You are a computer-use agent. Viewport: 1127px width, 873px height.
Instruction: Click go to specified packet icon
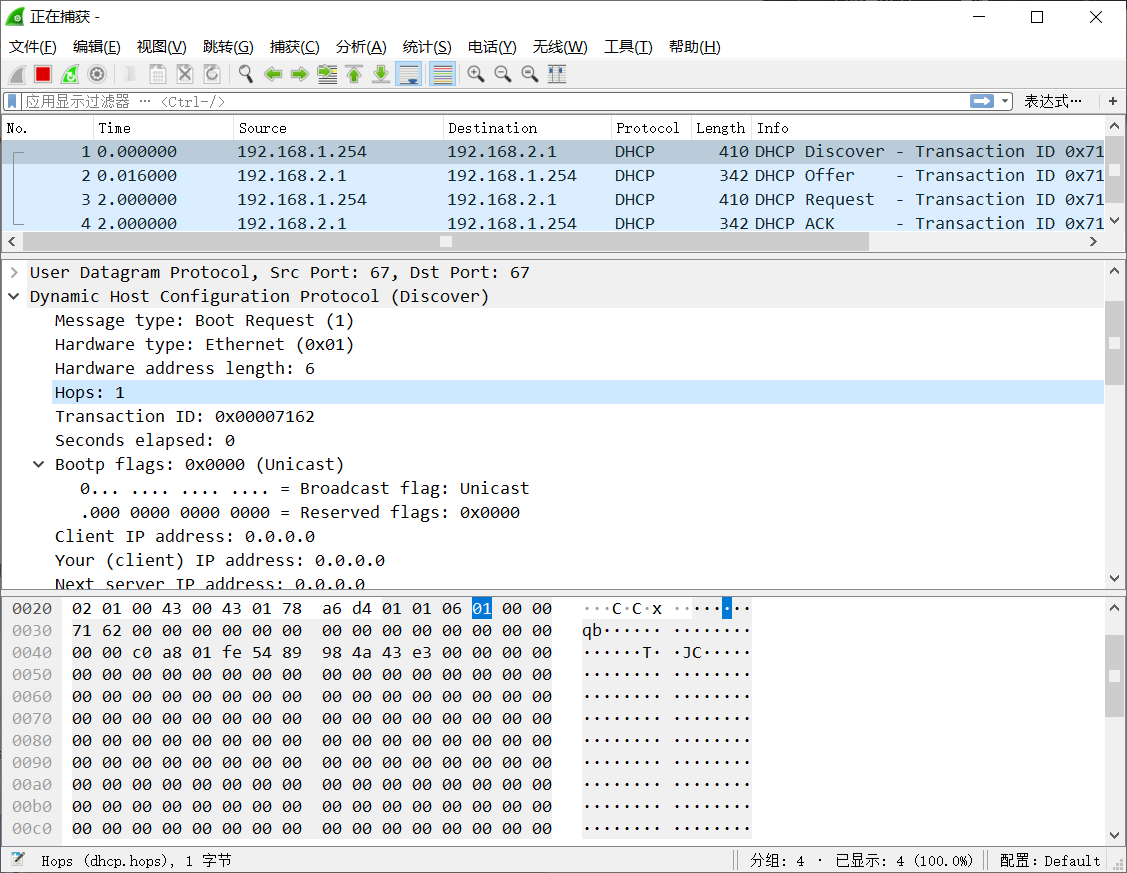(x=327, y=74)
